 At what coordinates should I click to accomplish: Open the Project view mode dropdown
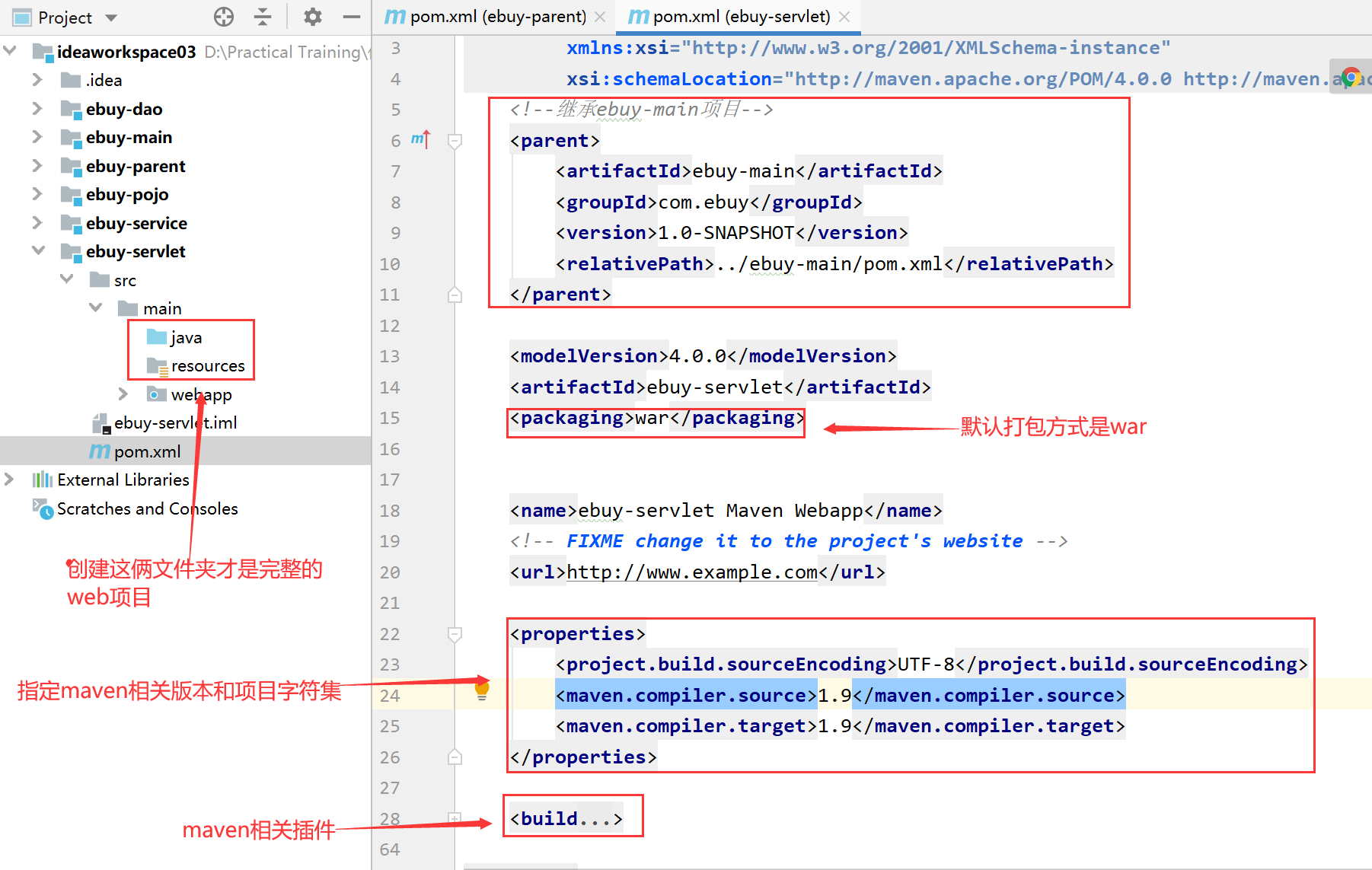point(109,17)
